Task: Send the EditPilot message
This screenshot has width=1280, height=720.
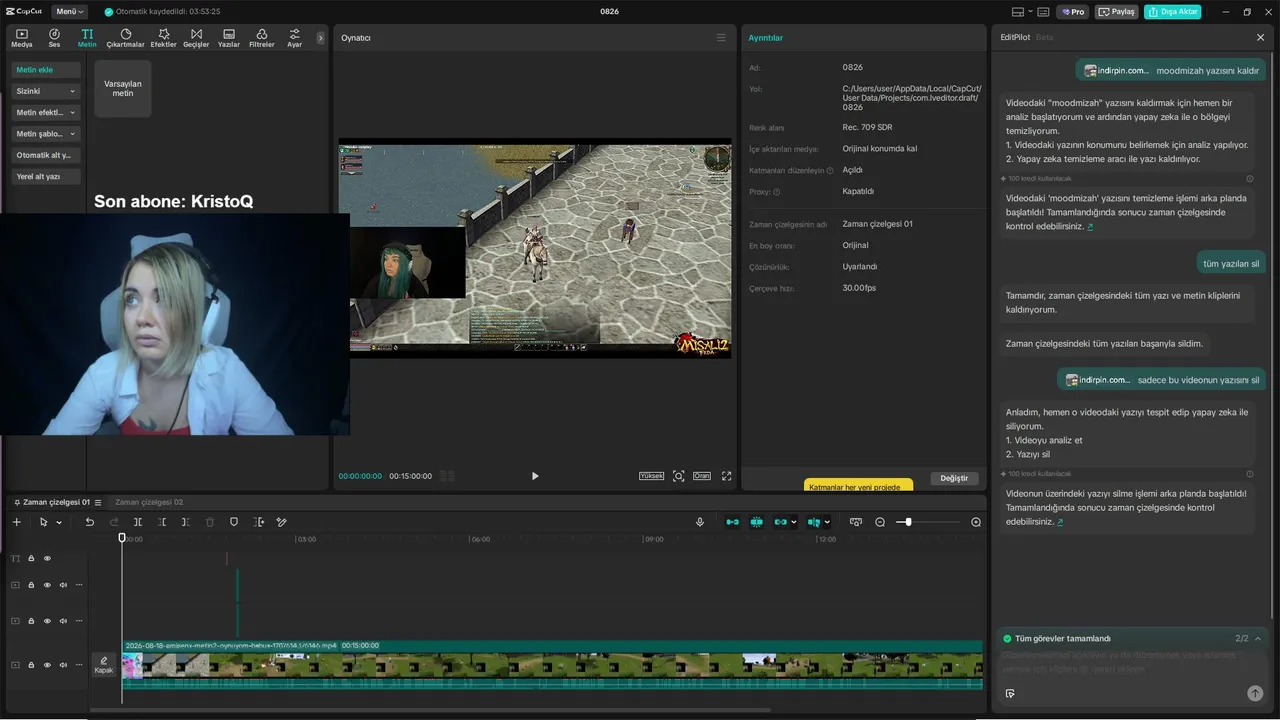Action: (1255, 693)
